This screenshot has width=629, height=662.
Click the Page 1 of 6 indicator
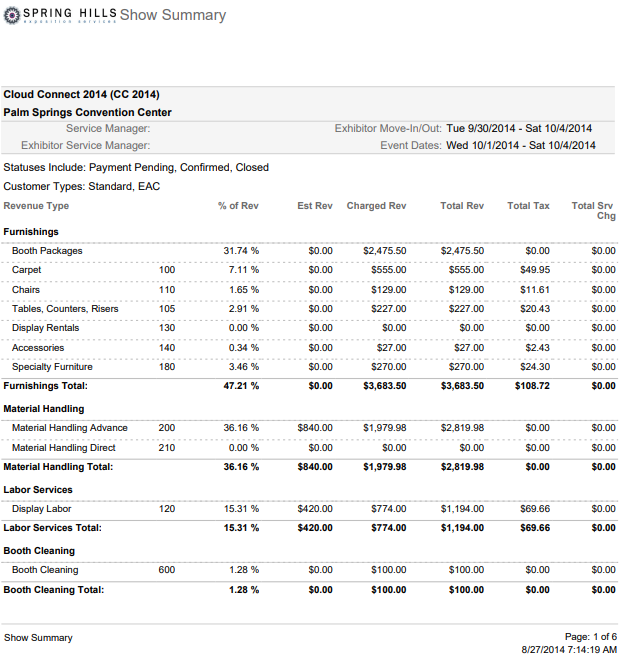point(590,637)
